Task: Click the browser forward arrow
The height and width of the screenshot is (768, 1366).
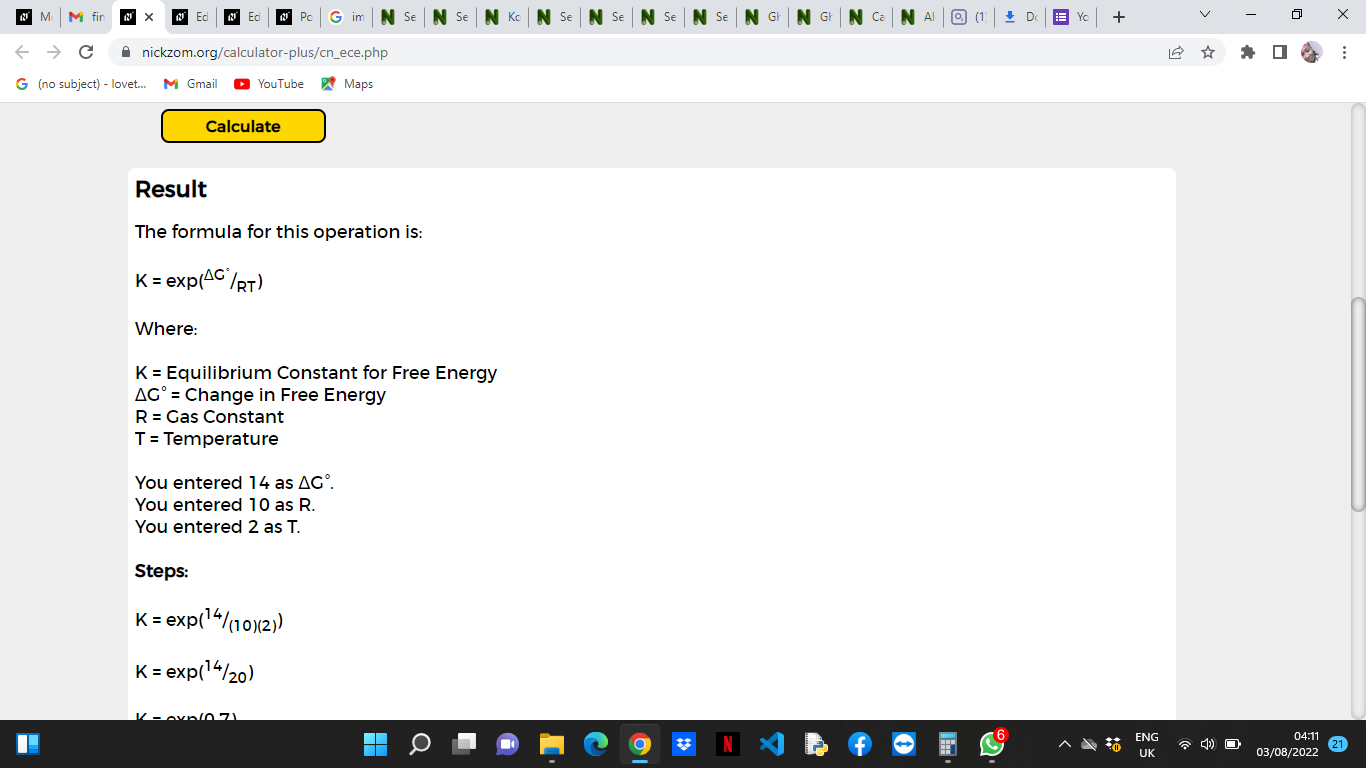Action: pyautogui.click(x=54, y=52)
